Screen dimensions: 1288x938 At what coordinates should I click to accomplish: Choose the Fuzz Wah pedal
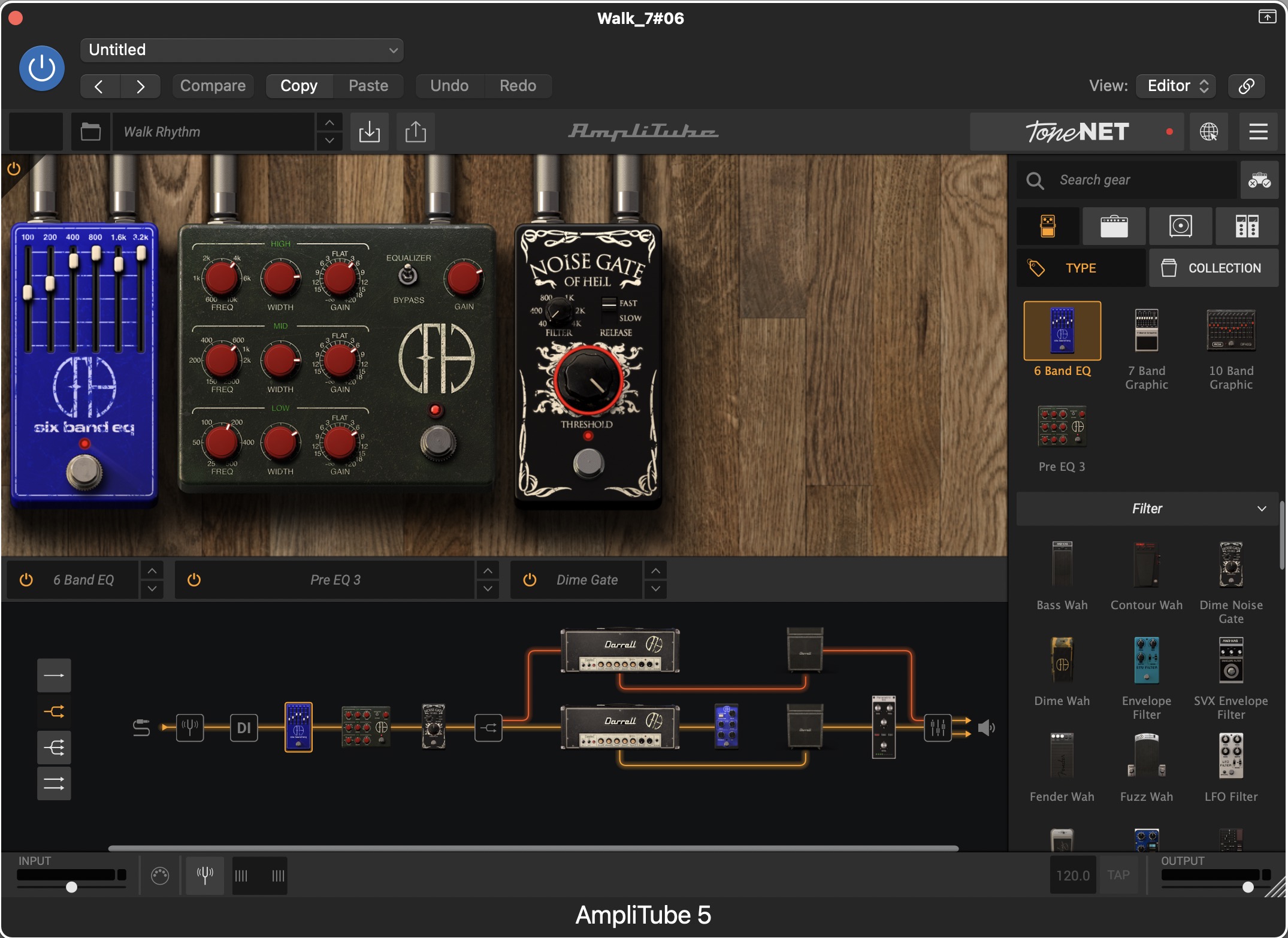coord(1147,756)
